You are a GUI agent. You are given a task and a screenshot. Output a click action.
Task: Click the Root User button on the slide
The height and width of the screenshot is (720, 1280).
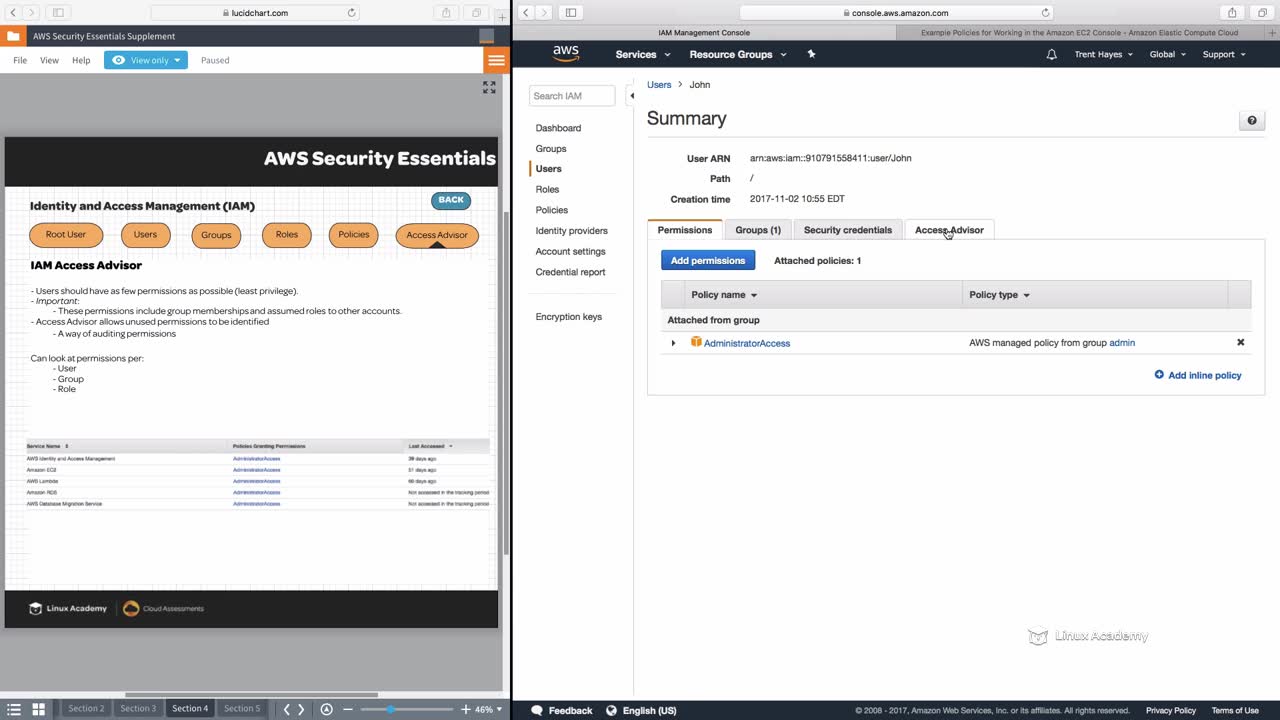coord(66,235)
